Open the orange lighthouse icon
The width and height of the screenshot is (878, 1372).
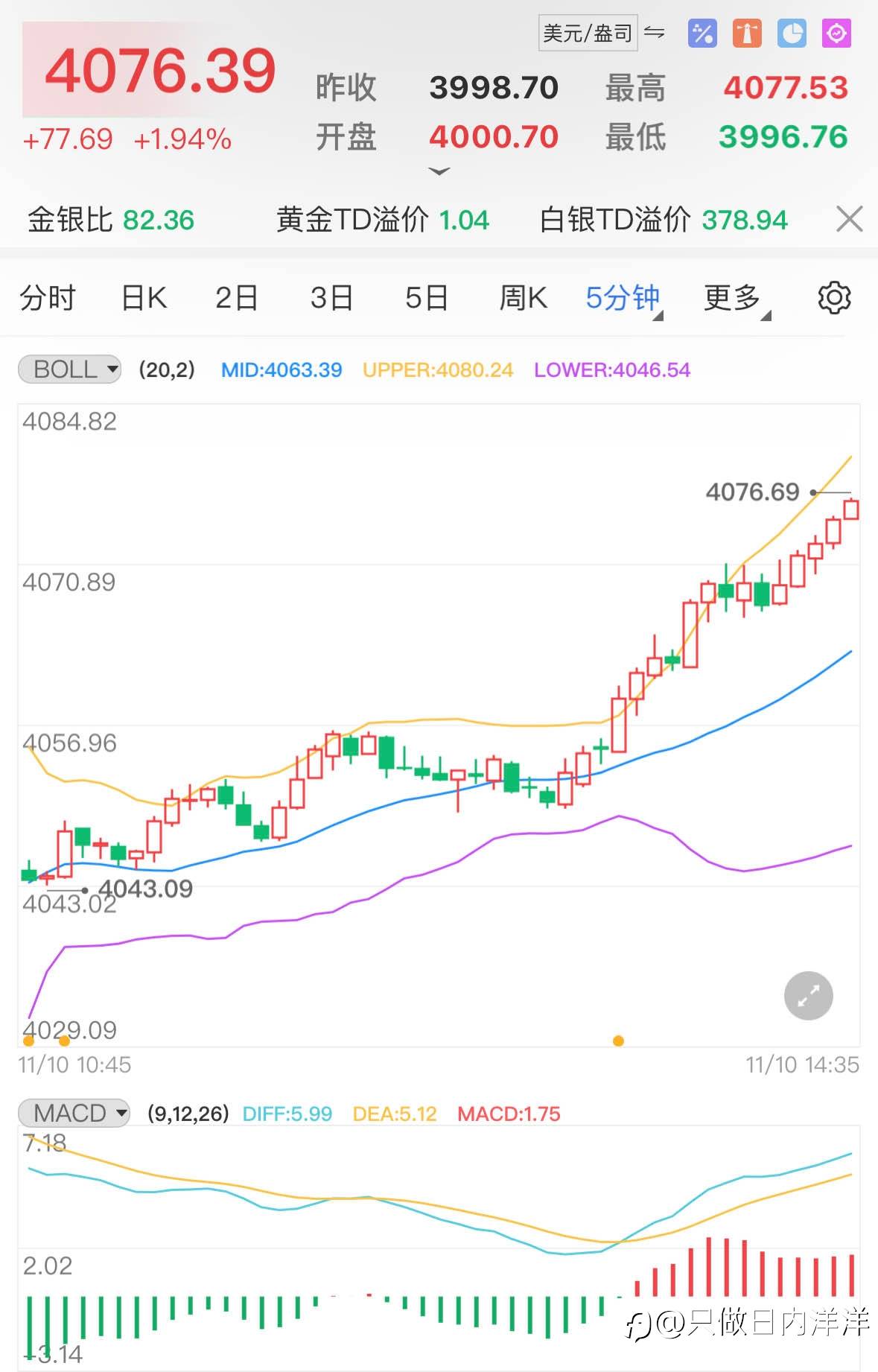(x=747, y=34)
